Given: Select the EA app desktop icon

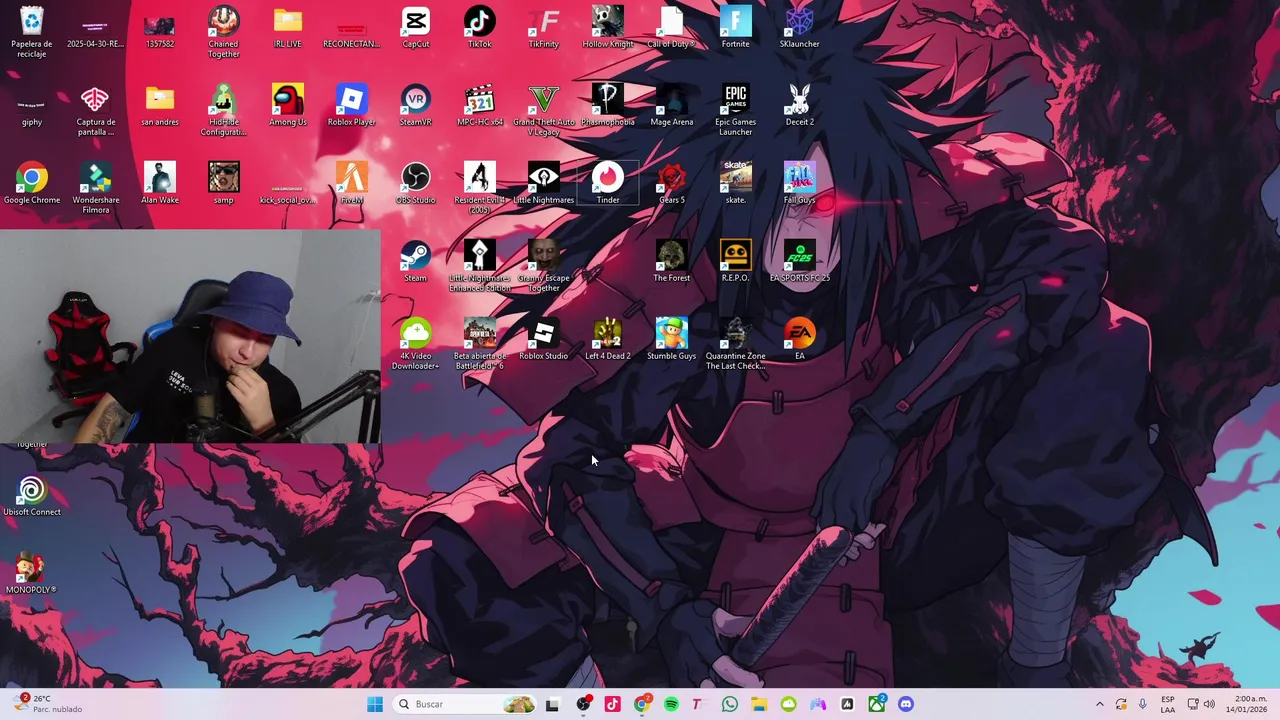Looking at the screenshot, I should pyautogui.click(x=799, y=340).
